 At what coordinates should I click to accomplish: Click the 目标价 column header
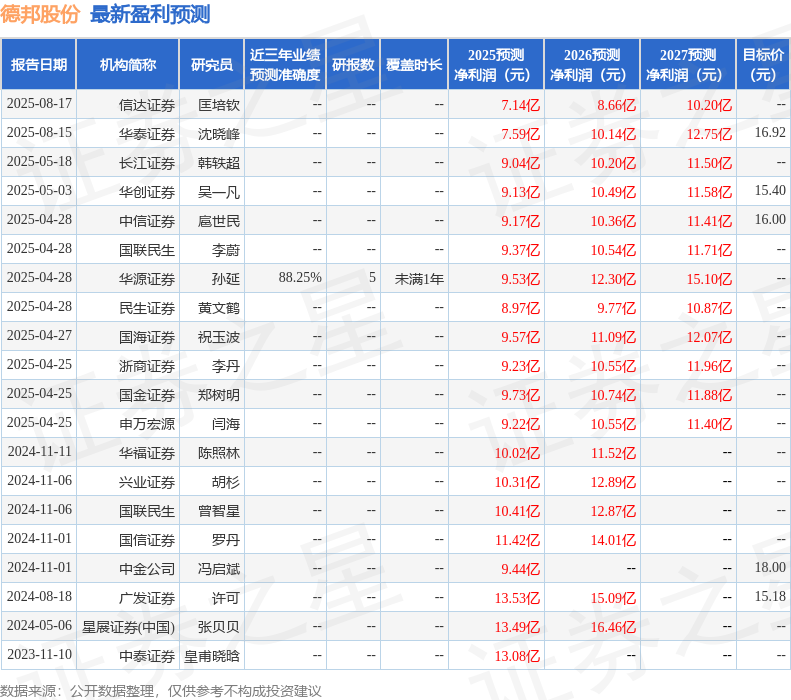pos(763,65)
